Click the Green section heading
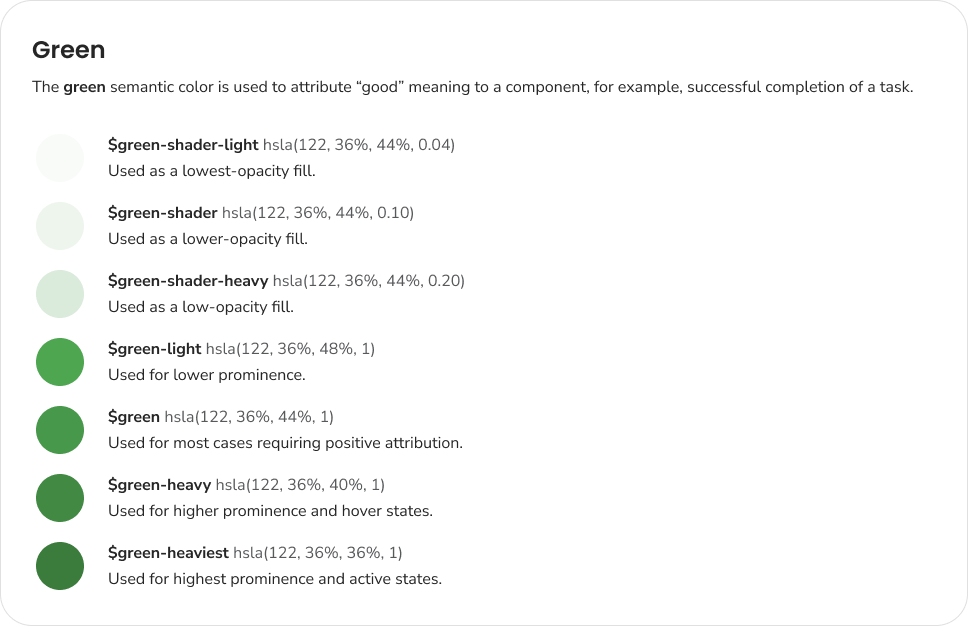 [x=68, y=50]
